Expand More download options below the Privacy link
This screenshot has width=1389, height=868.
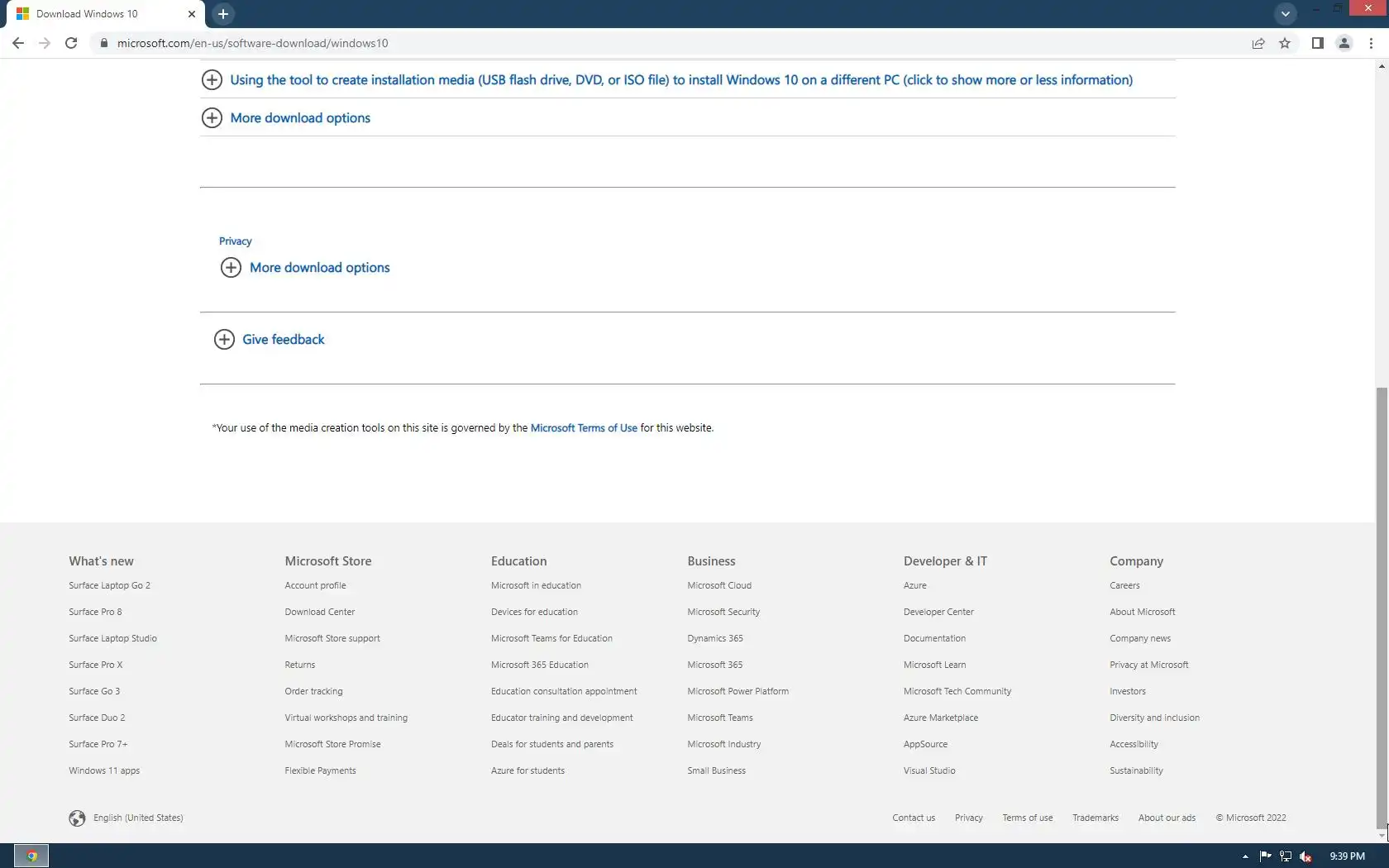[305, 268]
